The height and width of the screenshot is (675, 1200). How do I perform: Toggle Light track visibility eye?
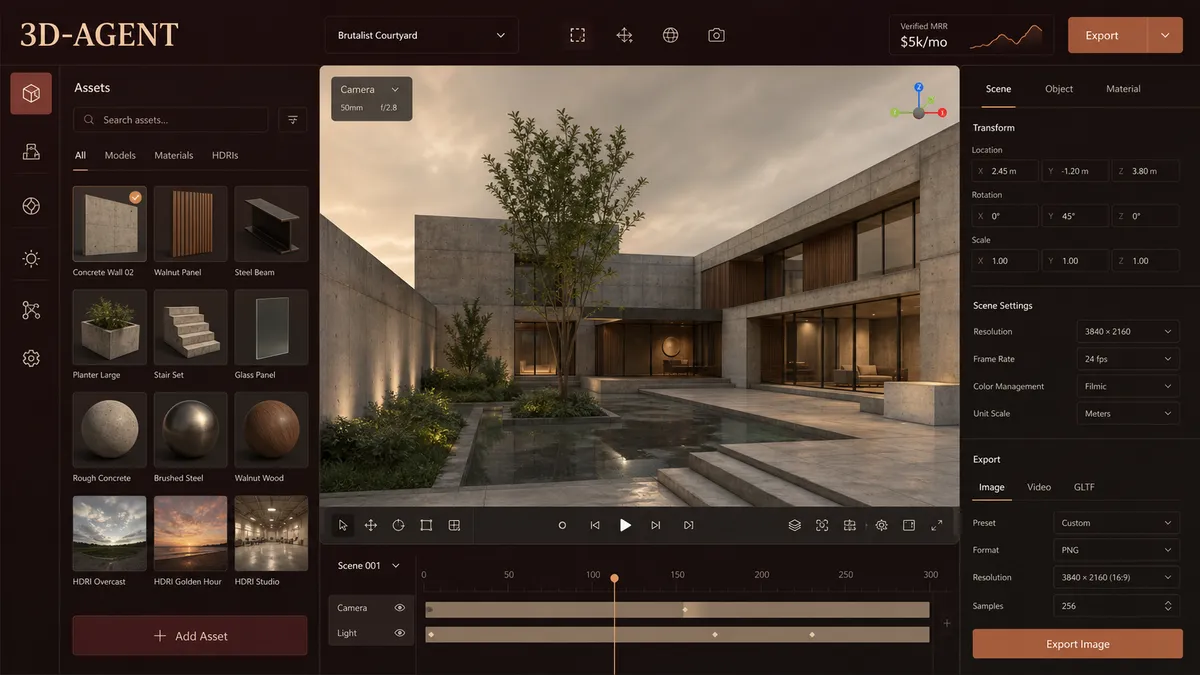tap(400, 633)
